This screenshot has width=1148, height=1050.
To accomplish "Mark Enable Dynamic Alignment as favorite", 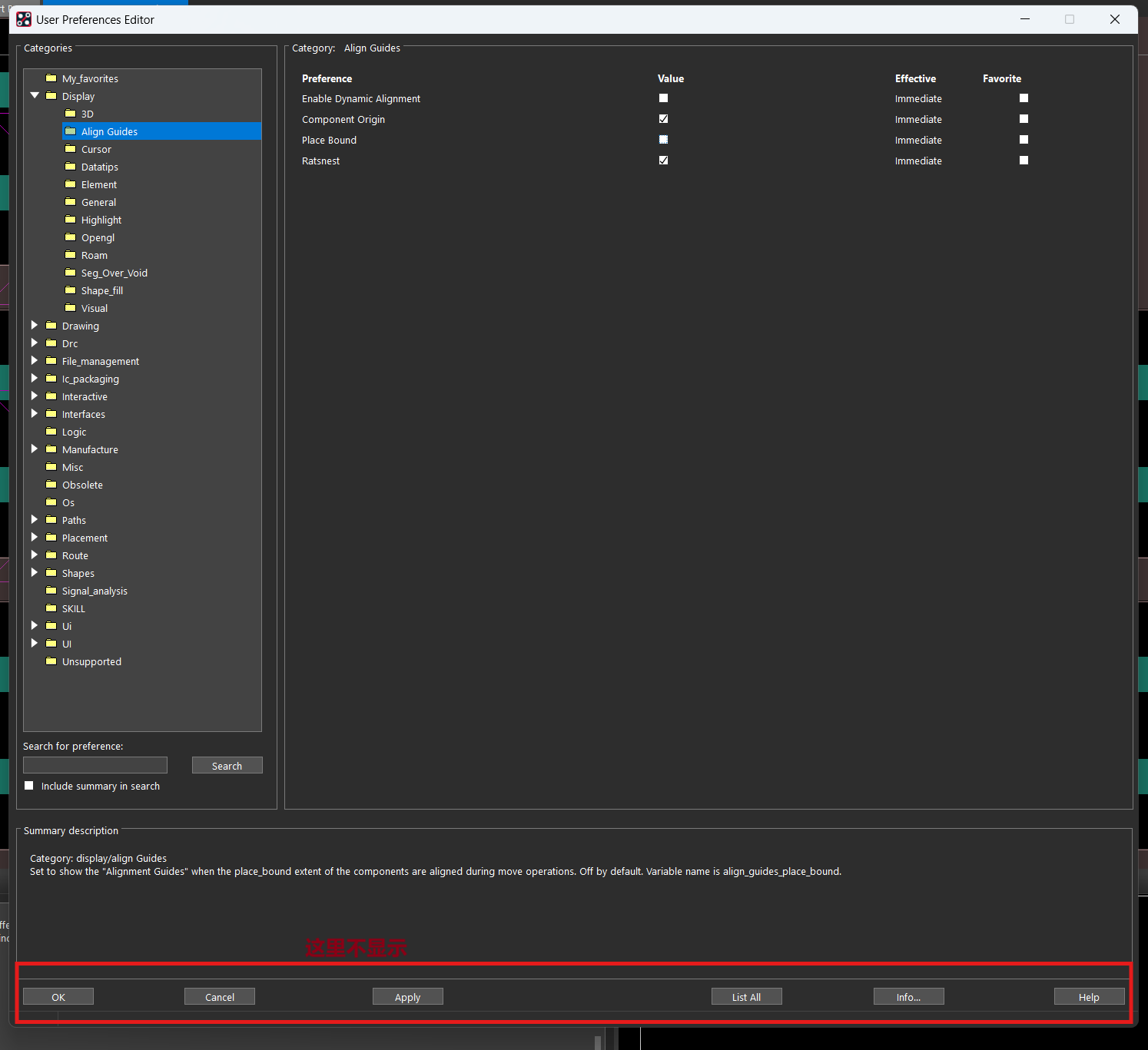I will [x=1024, y=98].
